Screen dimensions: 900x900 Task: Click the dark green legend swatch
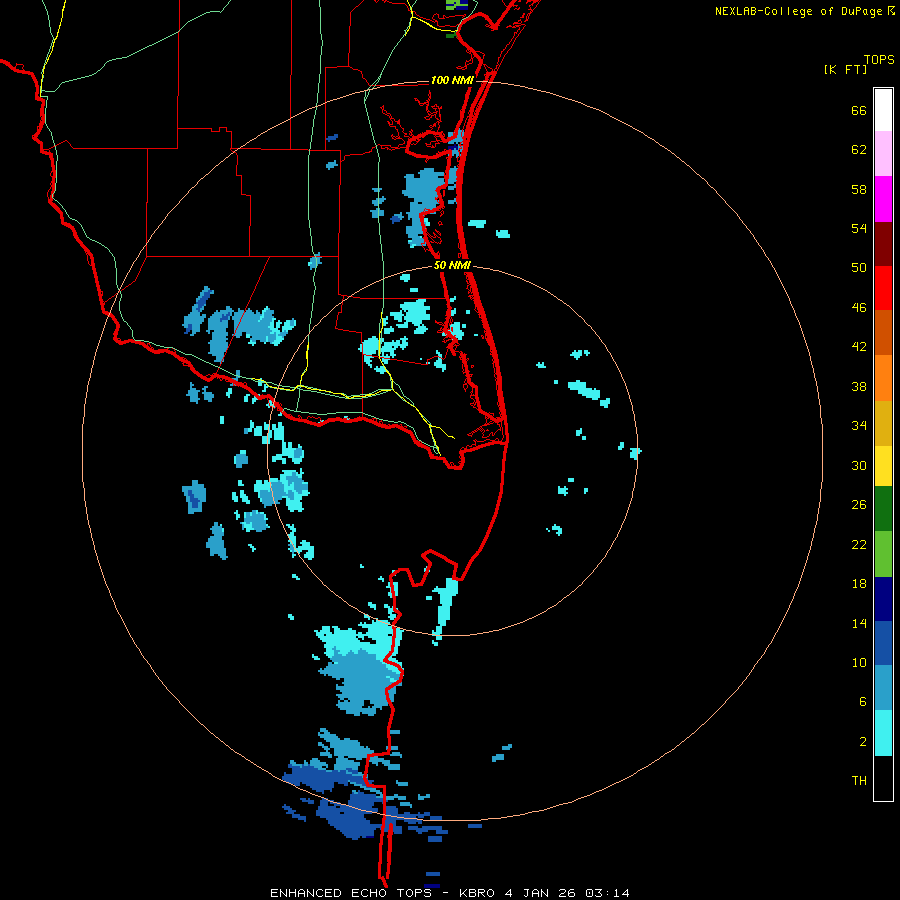pos(883,509)
